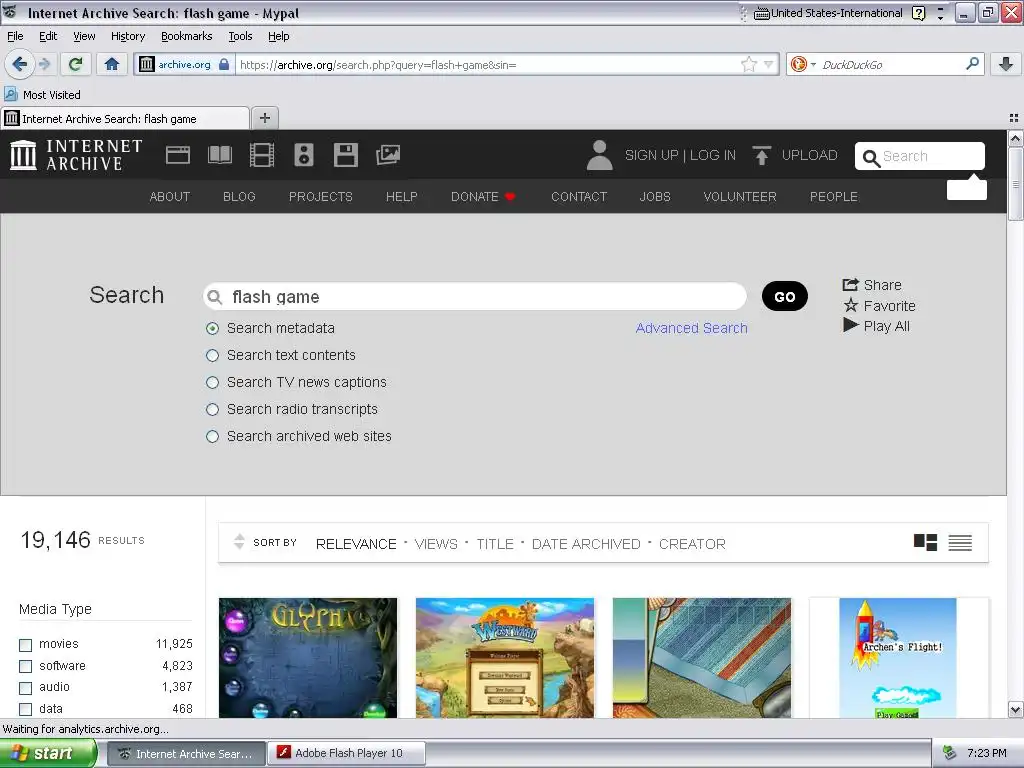1024x768 pixels.
Task: Open the URL bar history dropdown arrow
Action: point(769,64)
